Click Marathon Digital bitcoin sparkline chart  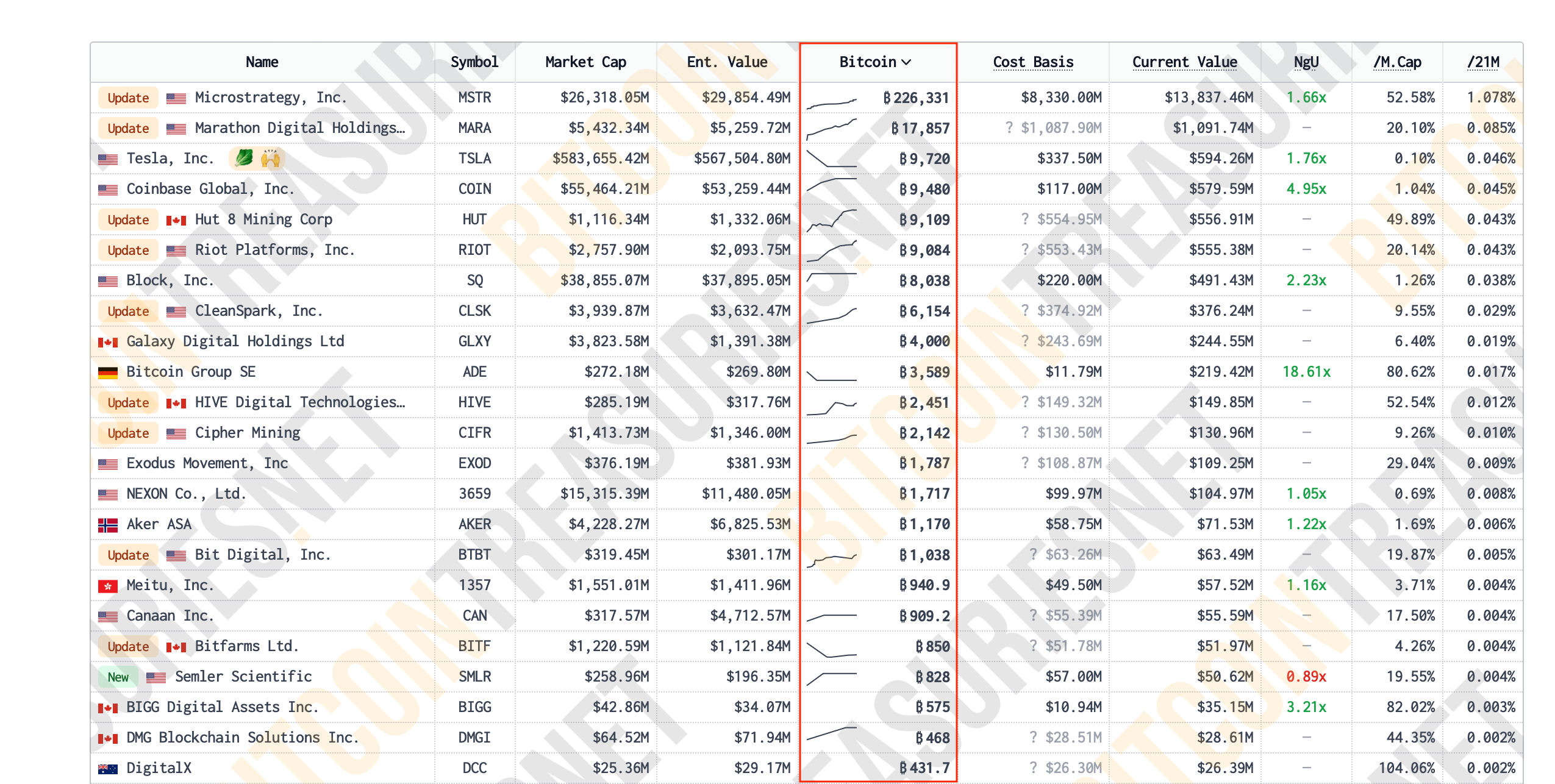coord(832,129)
